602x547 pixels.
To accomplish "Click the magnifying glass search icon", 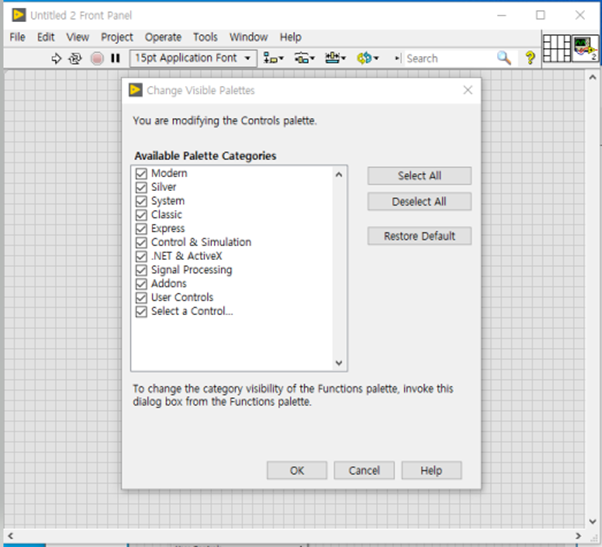I will click(x=504, y=58).
